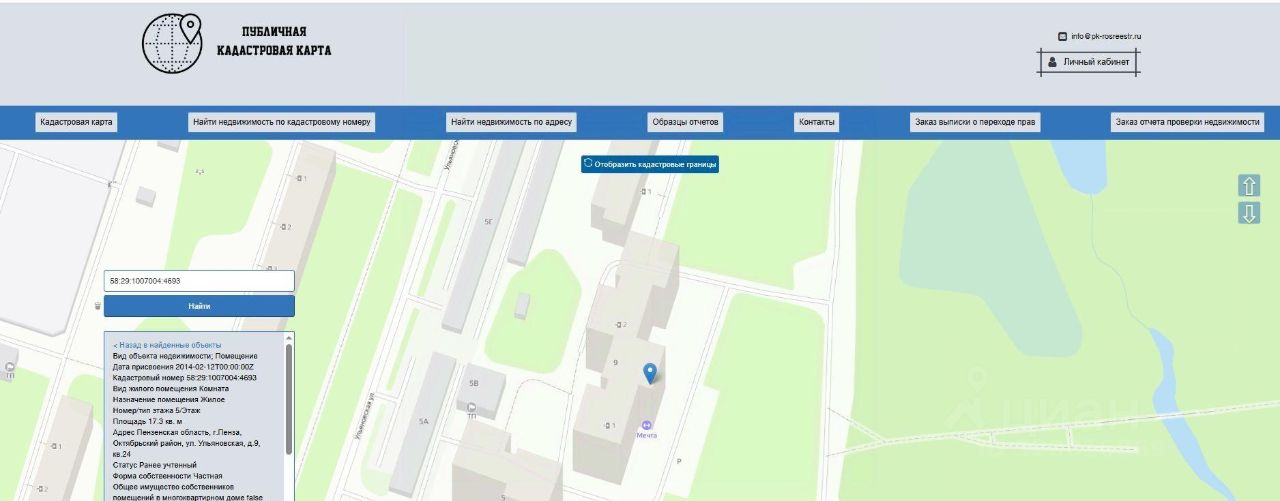This screenshot has width=1280, height=501.
Task: Click the blue location pin on the map
Action: (650, 373)
